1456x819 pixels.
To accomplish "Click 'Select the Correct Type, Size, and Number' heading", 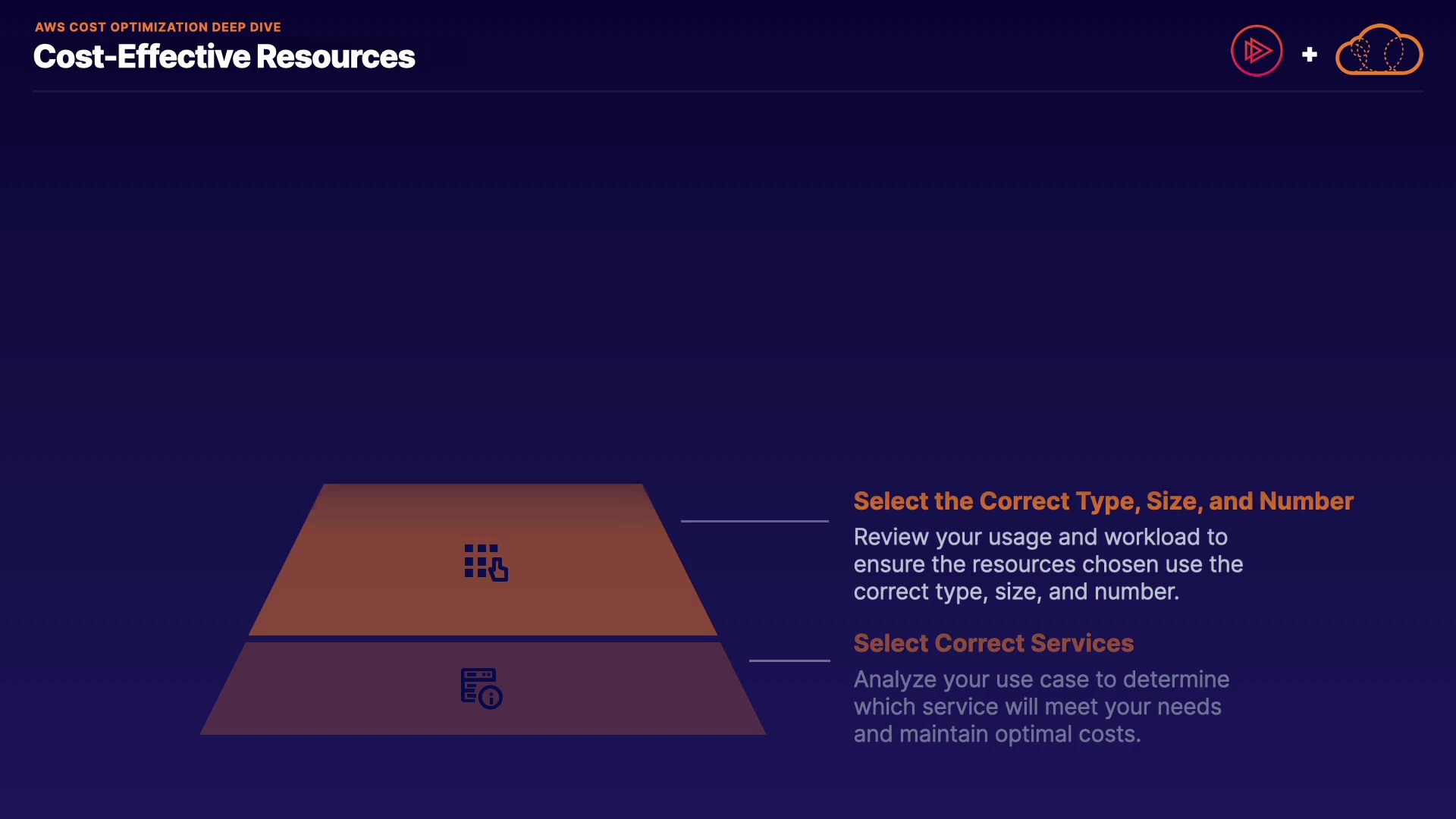I will (1103, 501).
